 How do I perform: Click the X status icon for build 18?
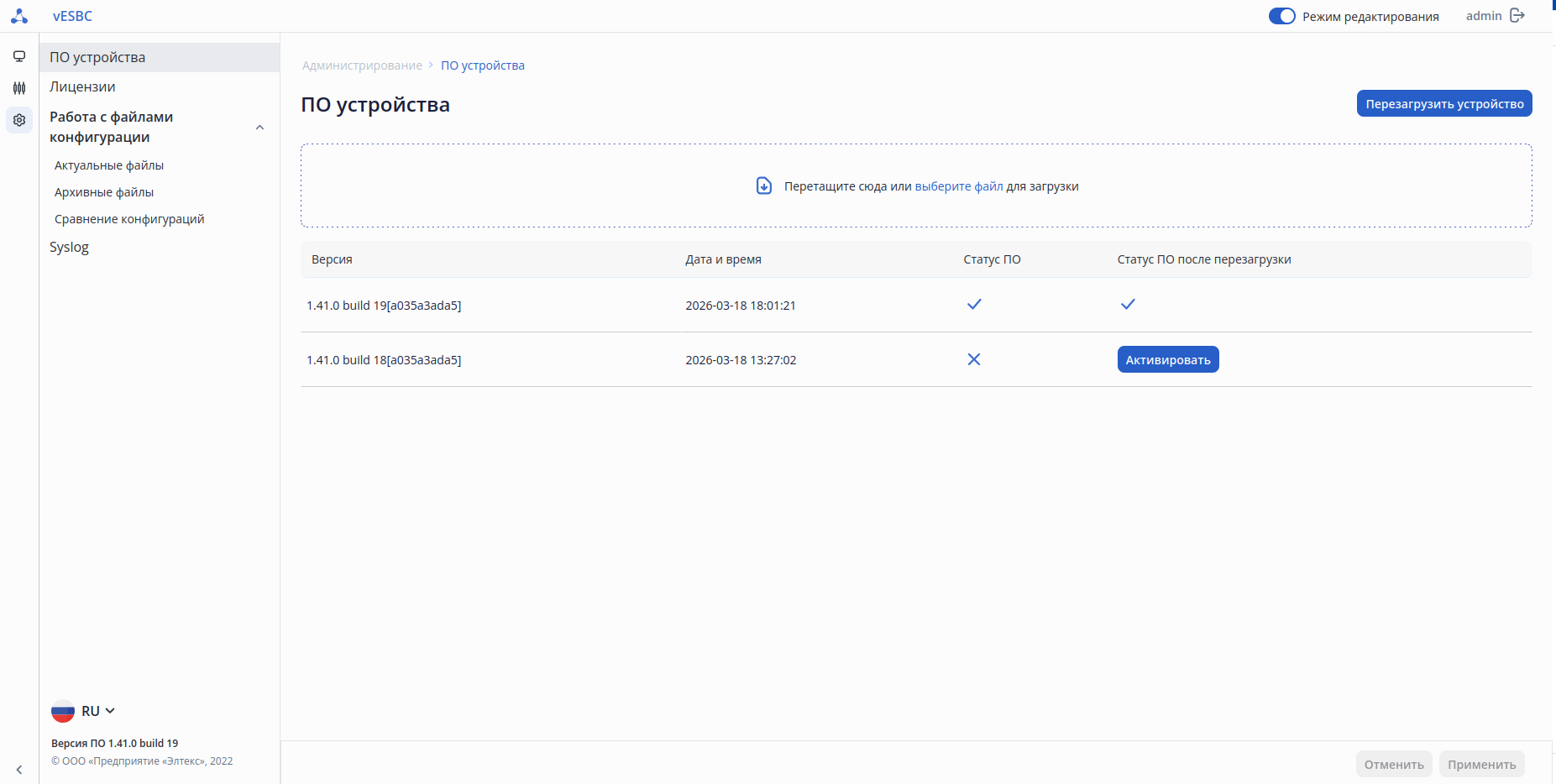974,359
